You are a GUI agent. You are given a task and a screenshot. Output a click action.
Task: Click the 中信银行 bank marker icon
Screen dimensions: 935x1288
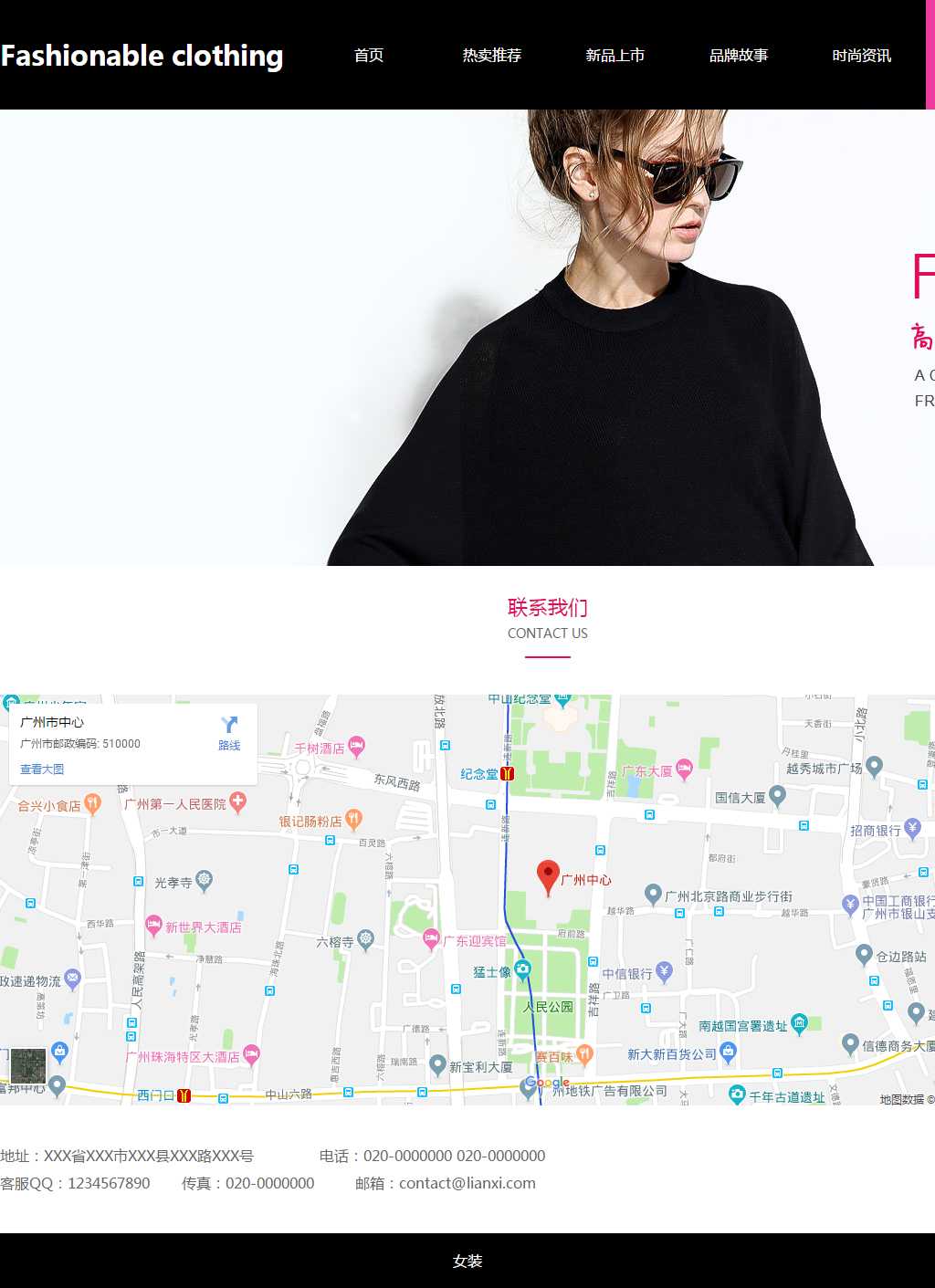(665, 972)
